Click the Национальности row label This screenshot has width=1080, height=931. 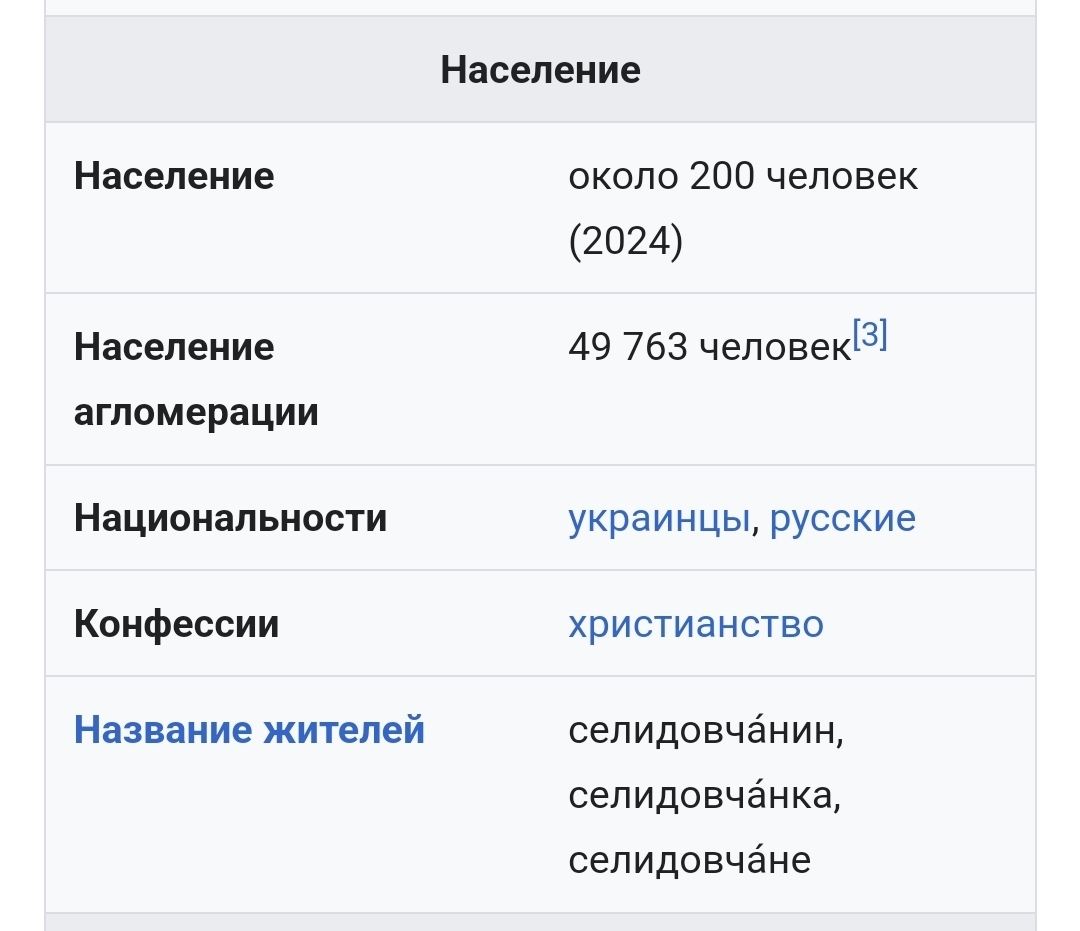[x=230, y=519]
